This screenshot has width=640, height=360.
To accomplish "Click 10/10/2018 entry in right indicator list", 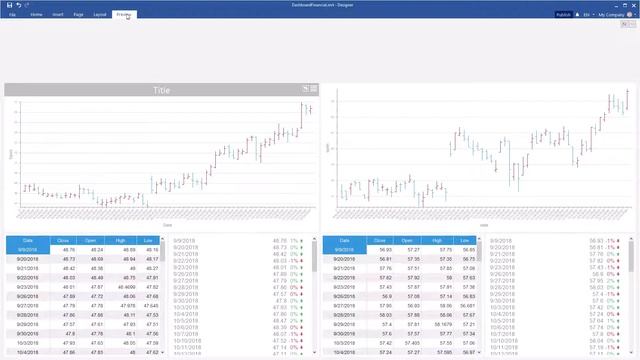I will coord(555,341).
